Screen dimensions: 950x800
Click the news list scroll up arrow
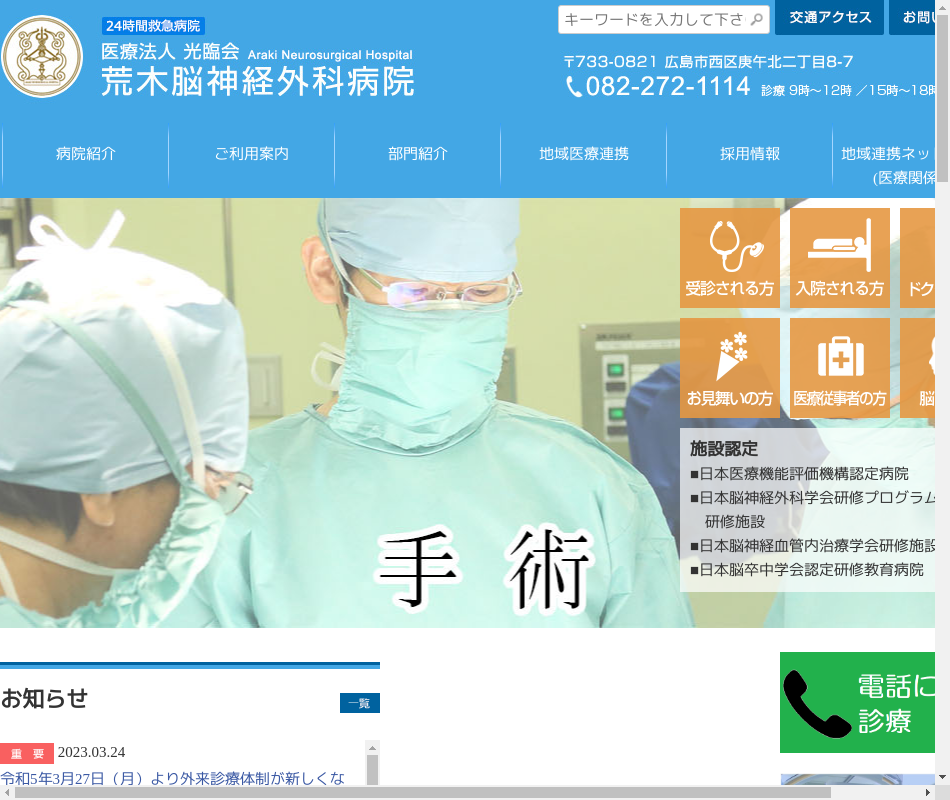(x=372, y=747)
